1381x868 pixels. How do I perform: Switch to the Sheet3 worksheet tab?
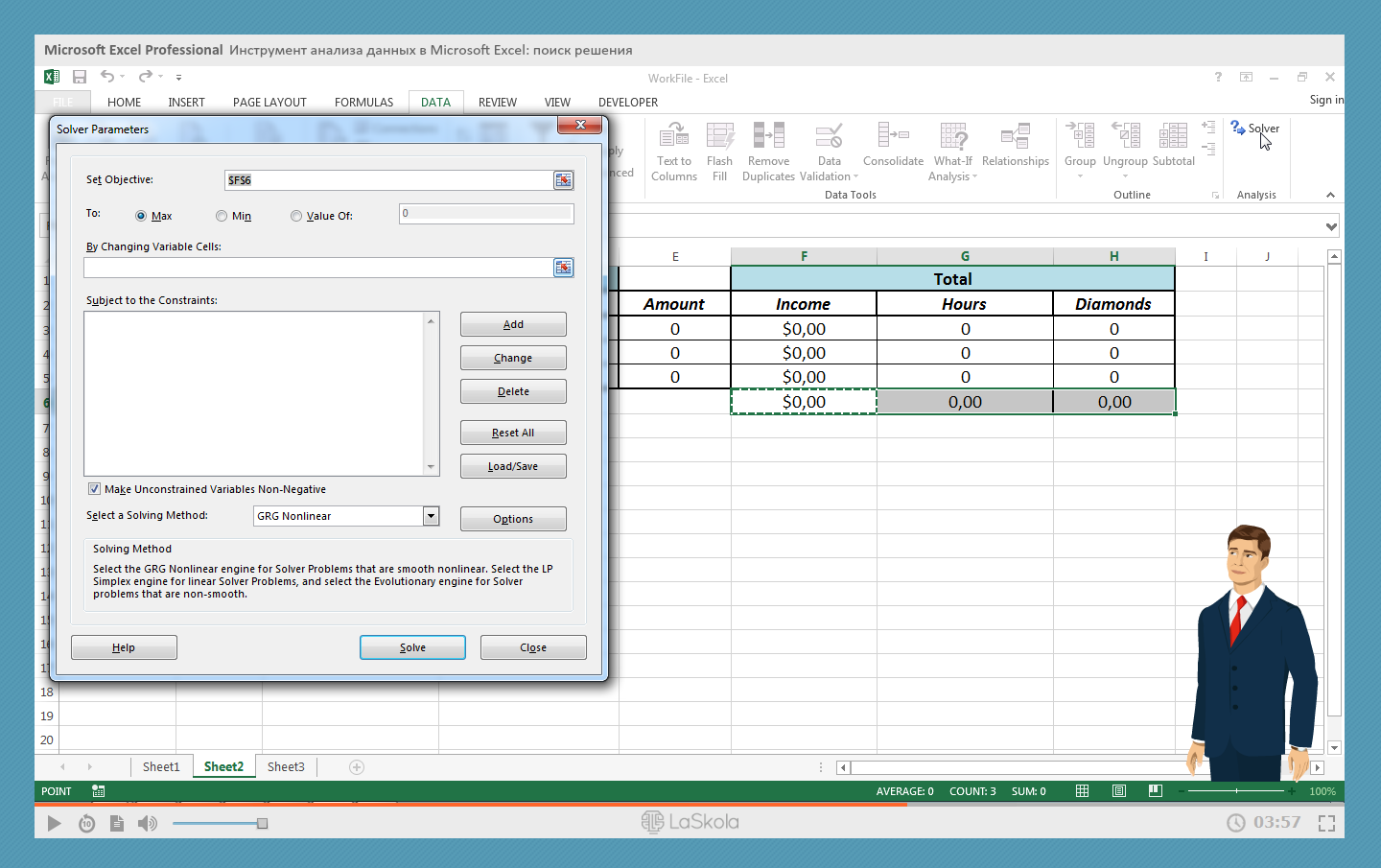point(286,767)
